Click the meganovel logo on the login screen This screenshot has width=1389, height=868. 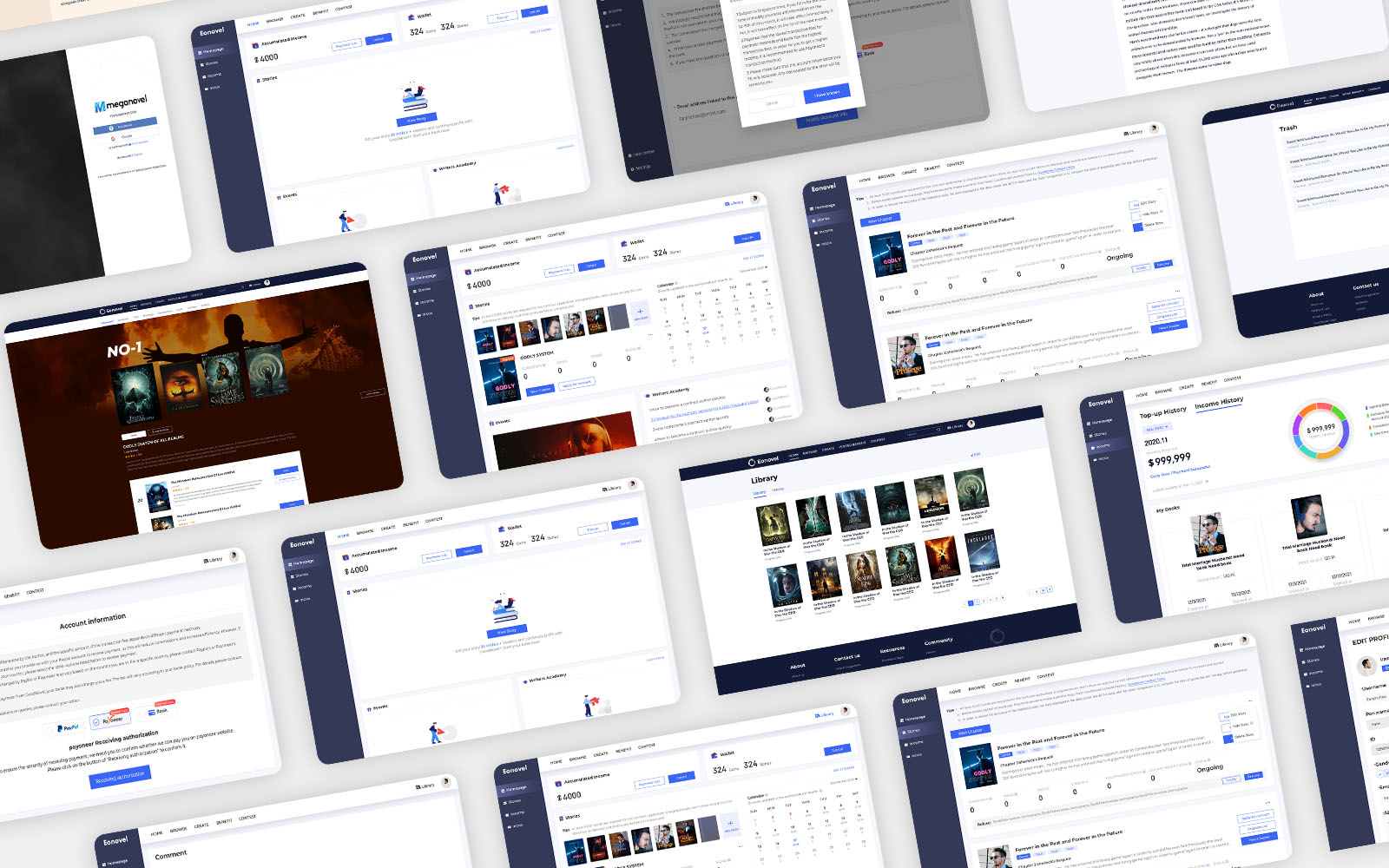(121, 104)
